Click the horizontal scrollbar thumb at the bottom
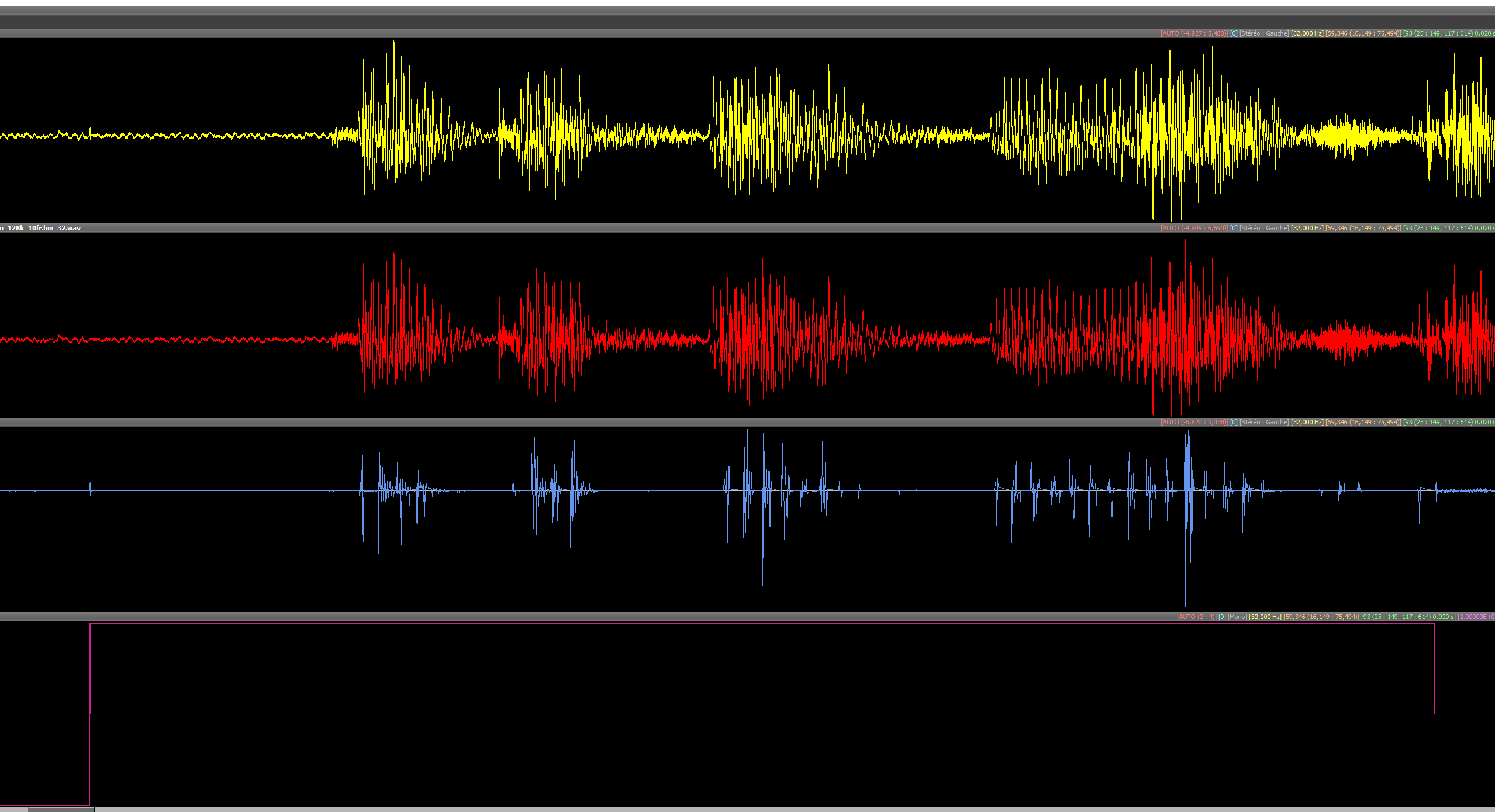The image size is (1495, 812). coord(61,809)
